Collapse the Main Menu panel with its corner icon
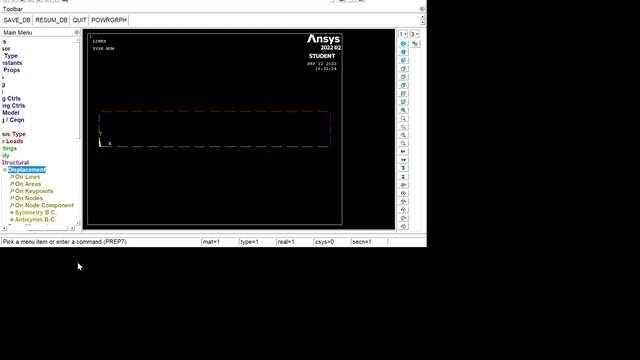640x360 pixels. (x=77, y=32)
